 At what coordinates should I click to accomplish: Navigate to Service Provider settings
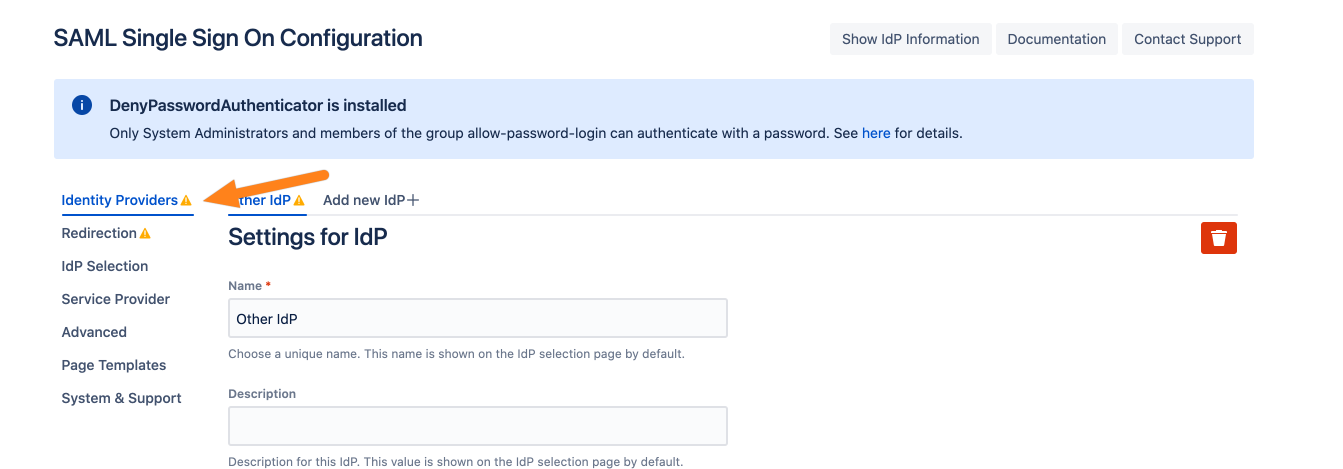[116, 299]
